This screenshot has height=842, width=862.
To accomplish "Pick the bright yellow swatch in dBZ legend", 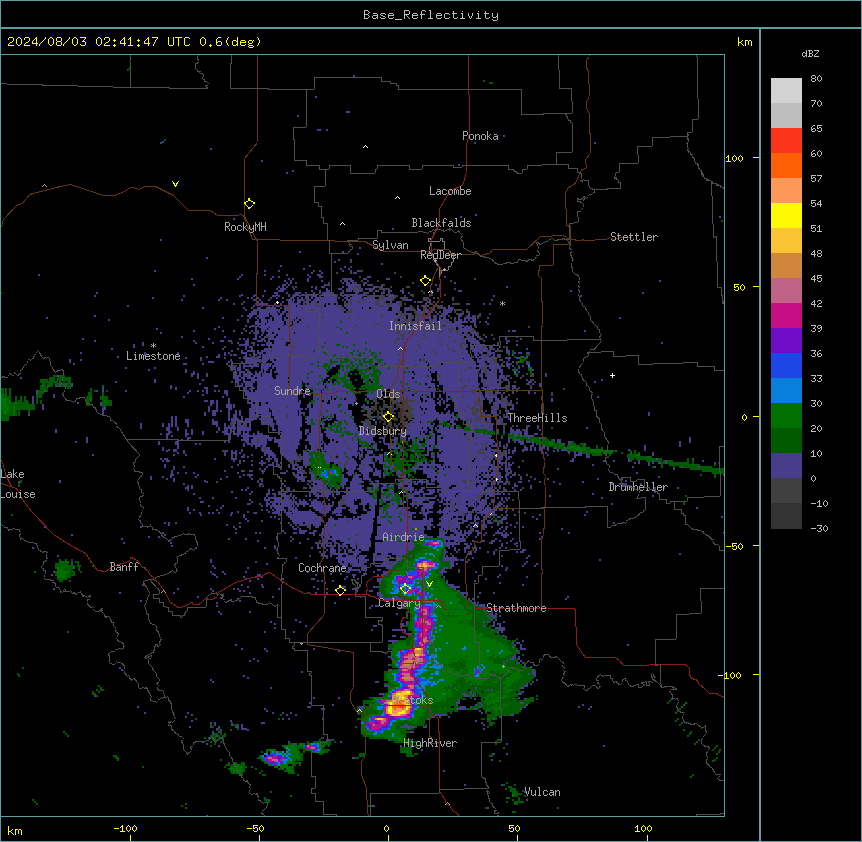I will [786, 215].
